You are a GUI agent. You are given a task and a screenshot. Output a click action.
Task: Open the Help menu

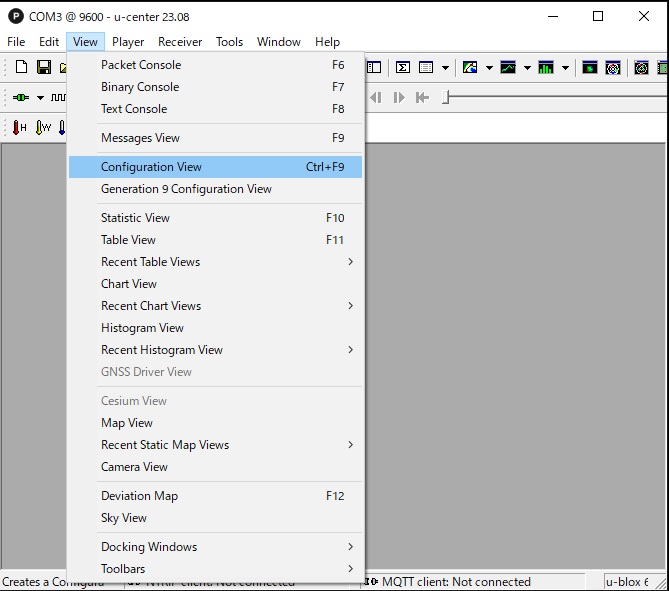pos(327,42)
